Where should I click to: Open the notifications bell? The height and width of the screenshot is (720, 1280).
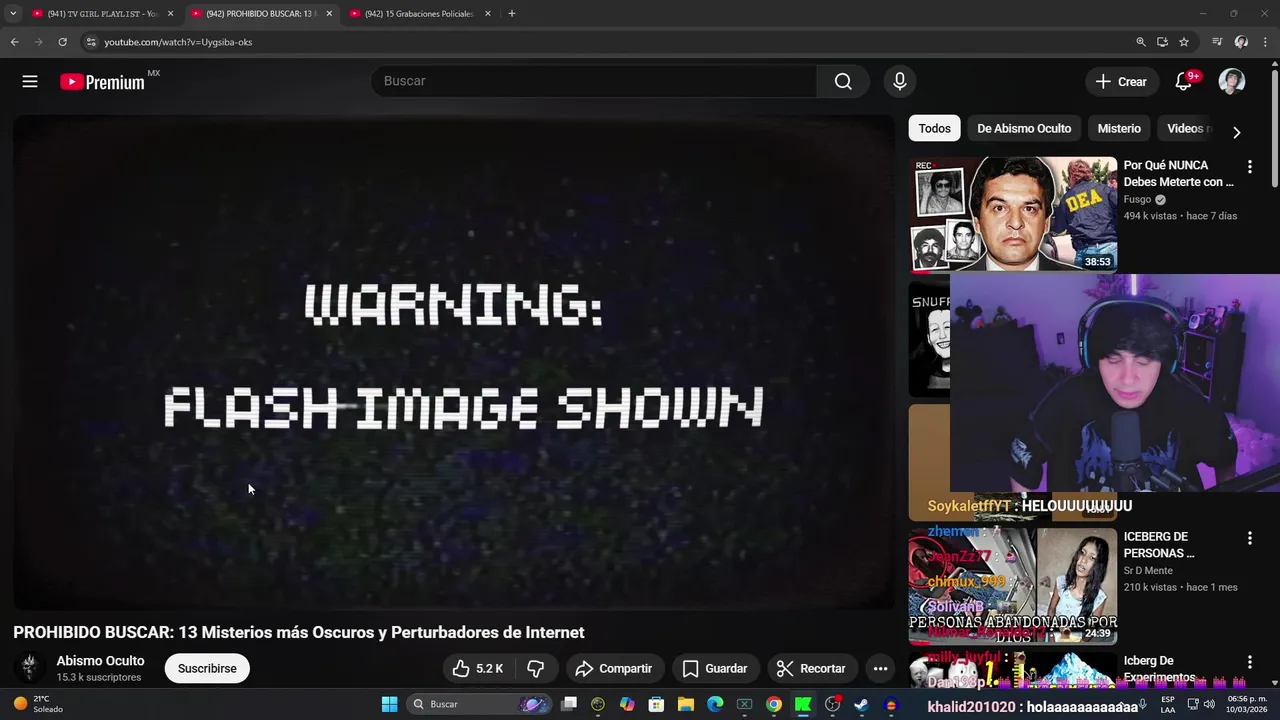(1184, 82)
